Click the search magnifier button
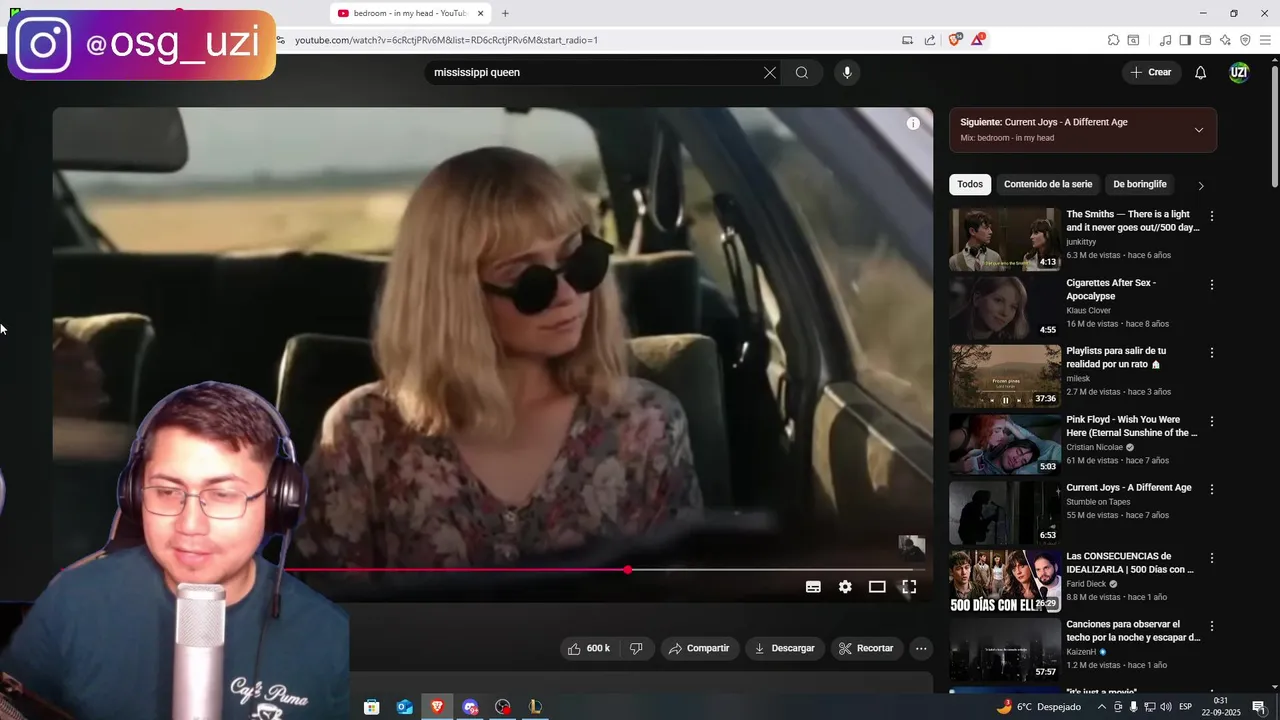 (x=802, y=72)
